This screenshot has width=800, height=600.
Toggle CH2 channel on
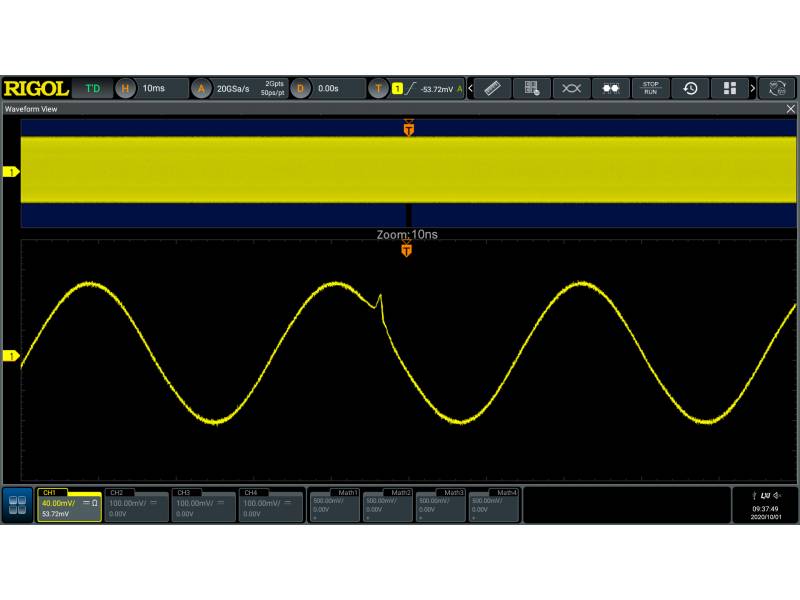[135, 505]
